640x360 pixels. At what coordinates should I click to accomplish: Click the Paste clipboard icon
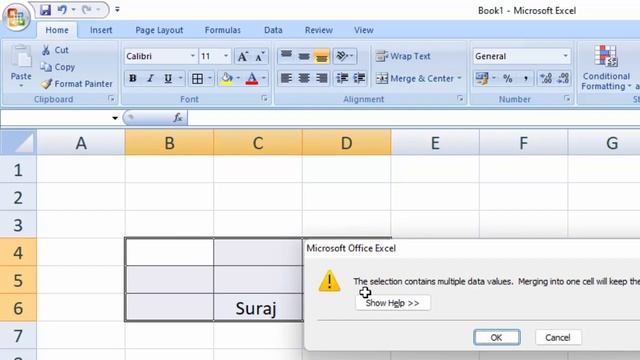(x=21, y=57)
